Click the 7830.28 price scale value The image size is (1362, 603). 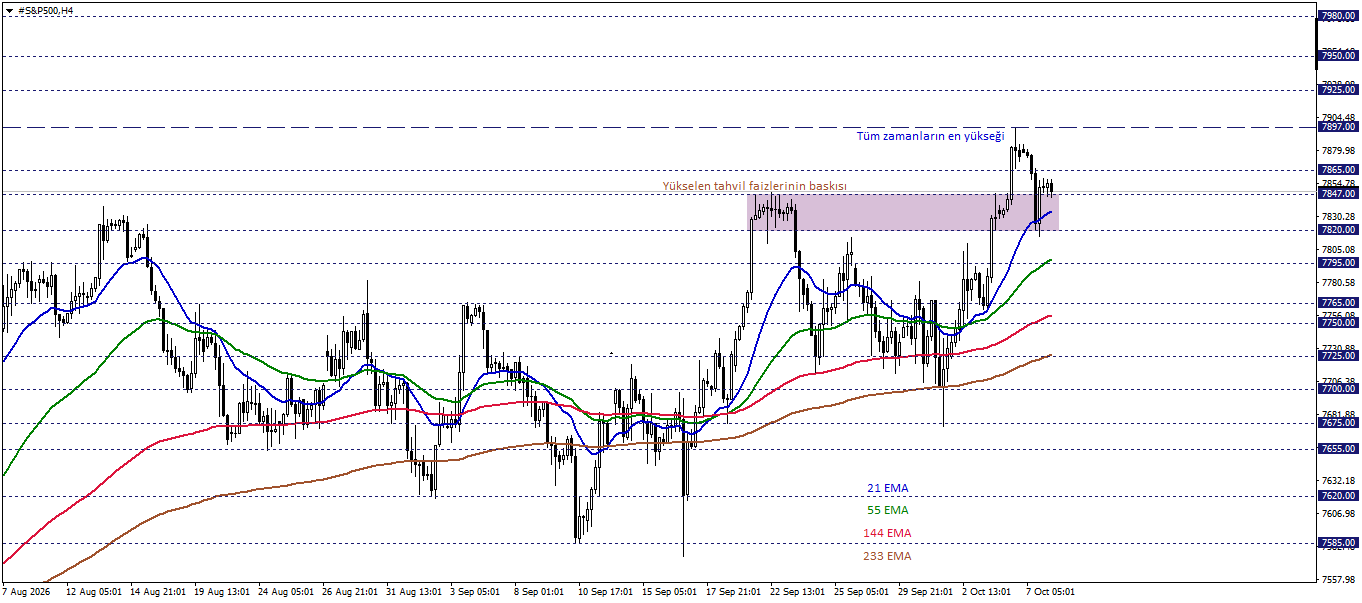(x=1338, y=216)
